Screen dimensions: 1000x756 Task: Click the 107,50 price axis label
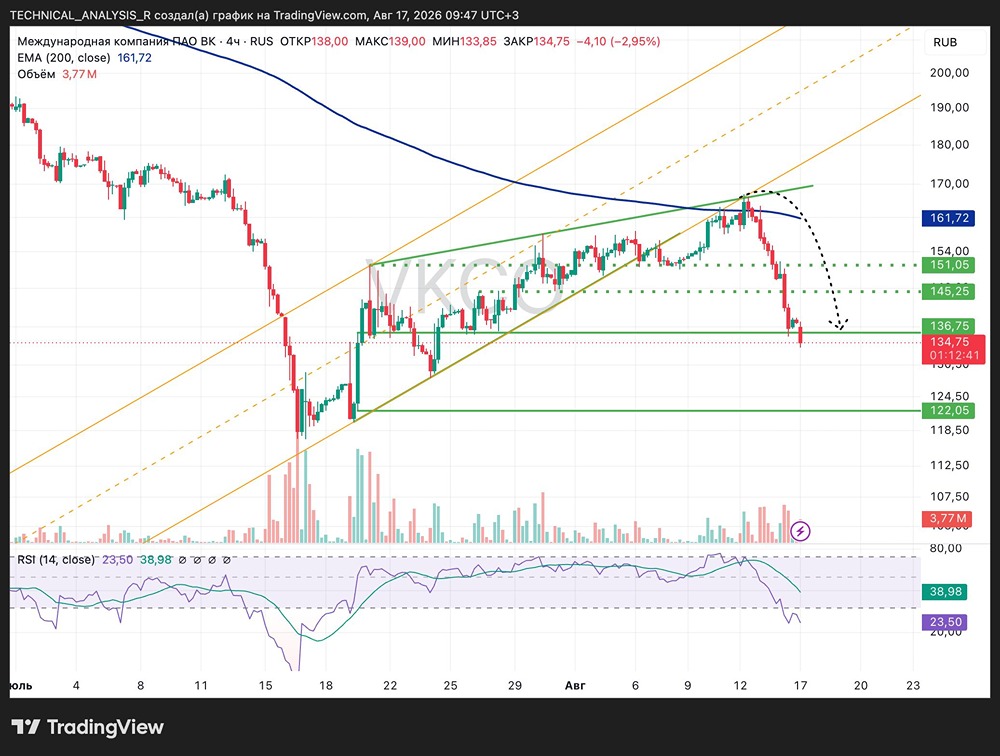click(949, 496)
